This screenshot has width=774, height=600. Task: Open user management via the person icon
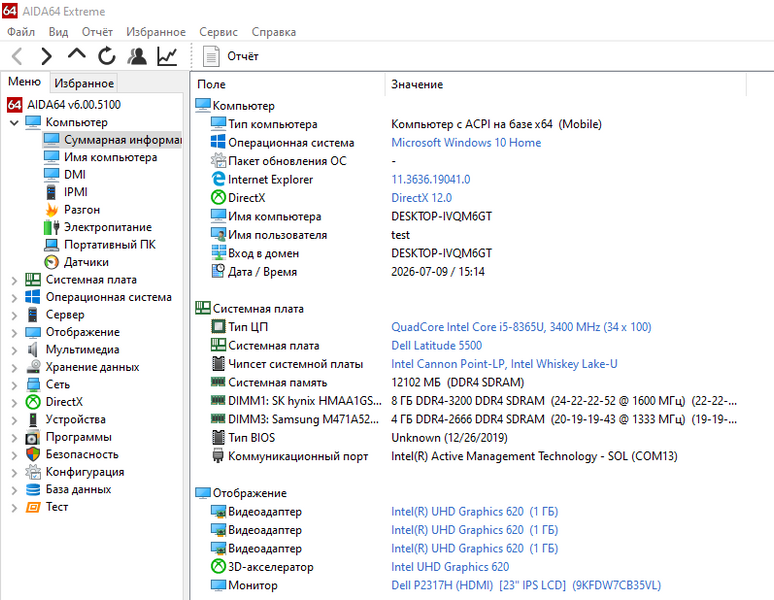137,56
